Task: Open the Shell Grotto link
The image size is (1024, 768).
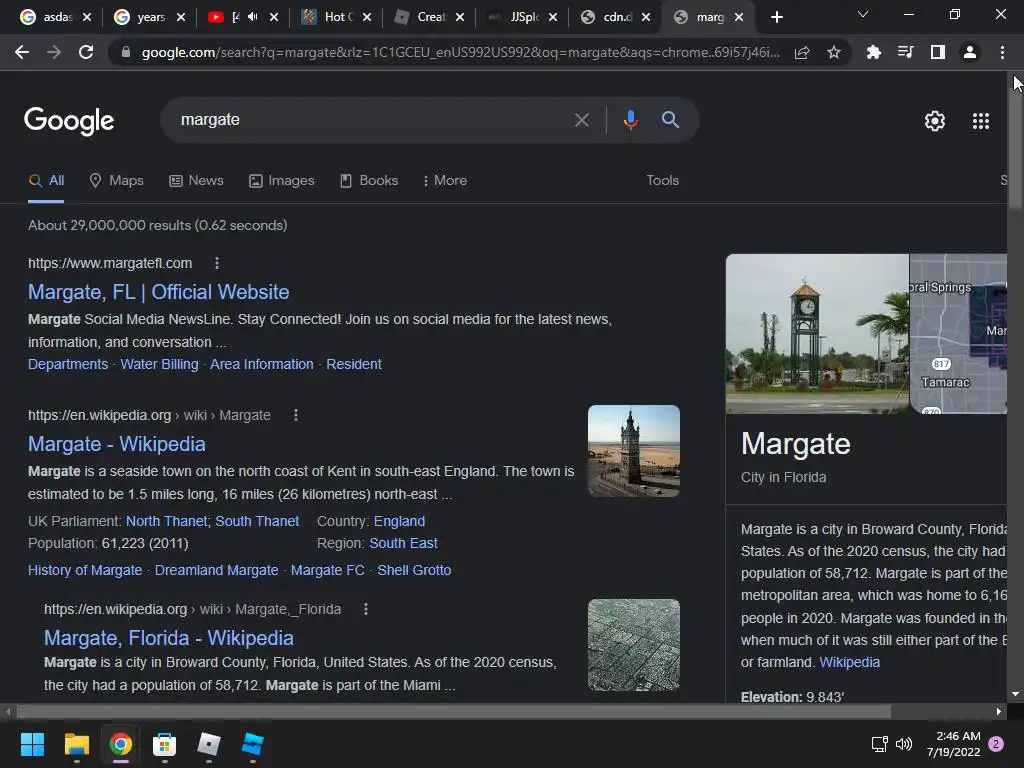Action: tap(414, 570)
